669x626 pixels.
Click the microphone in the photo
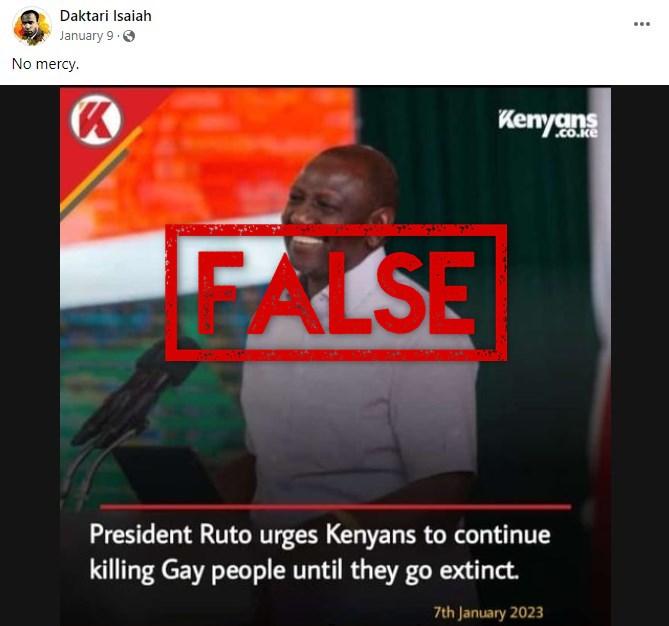click(x=134, y=390)
